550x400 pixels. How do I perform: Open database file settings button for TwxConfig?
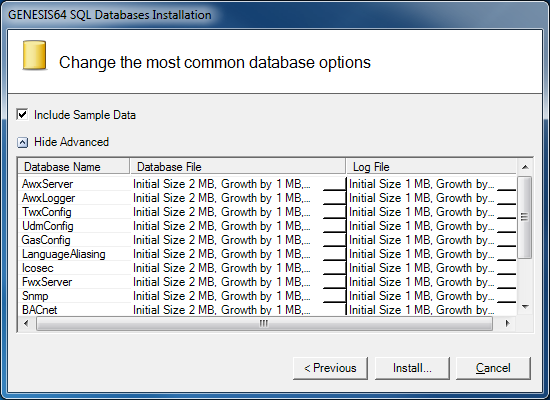(x=334, y=212)
